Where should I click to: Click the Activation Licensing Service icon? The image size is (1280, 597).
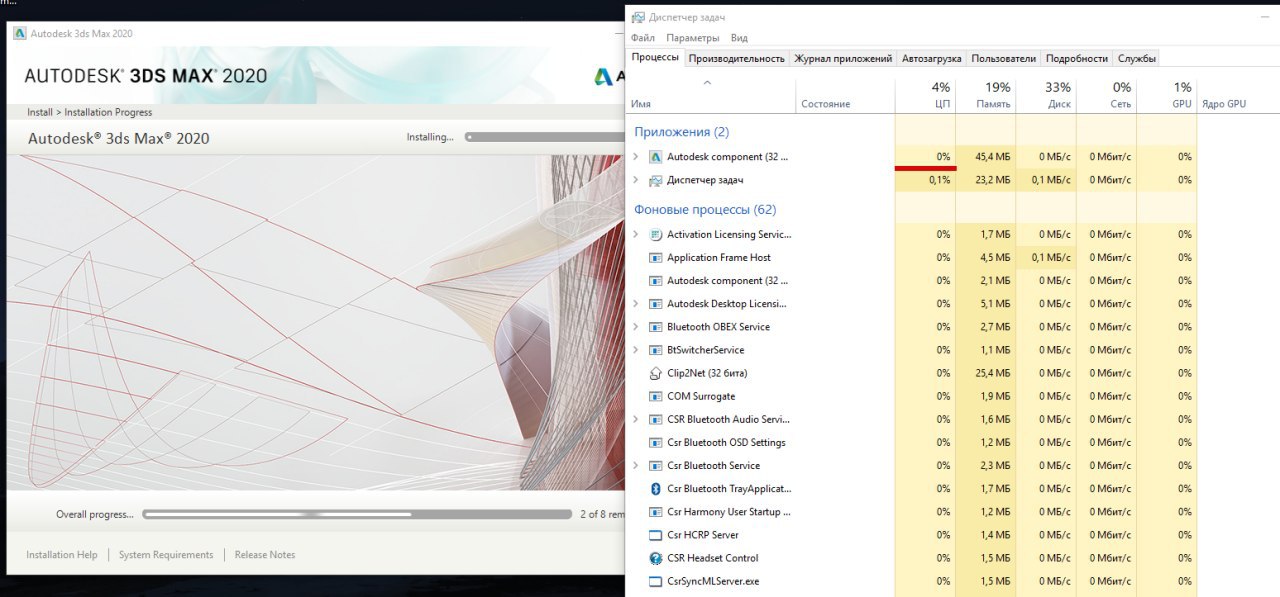coord(656,234)
